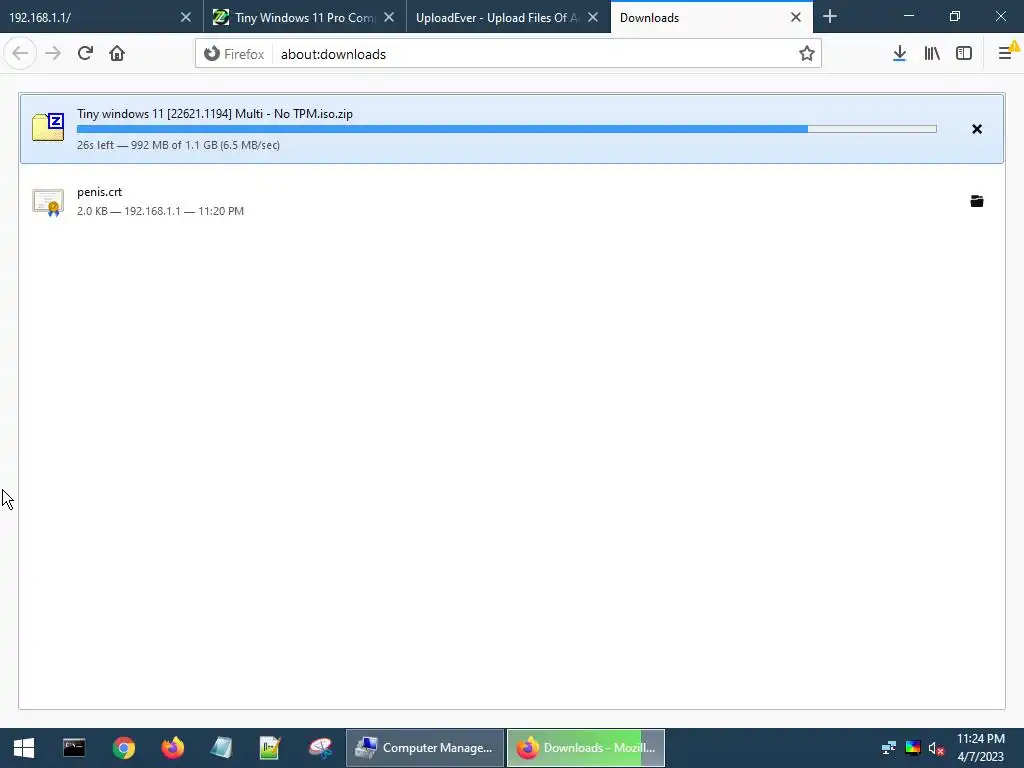Viewport: 1024px width, 768px height.
Task: Restore down the Firefox window
Action: tap(954, 16)
